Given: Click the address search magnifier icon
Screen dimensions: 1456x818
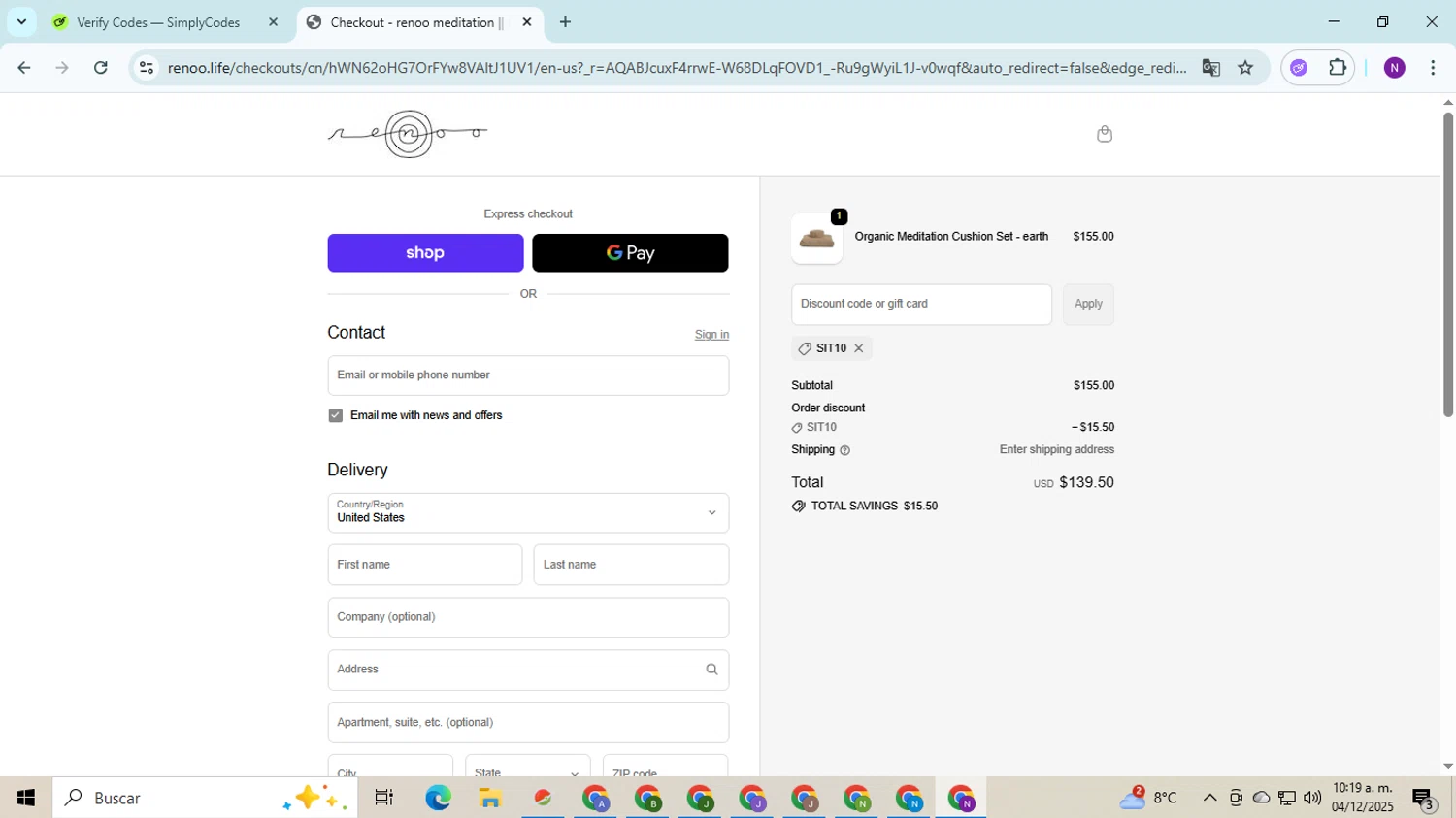Looking at the screenshot, I should 711,670.
